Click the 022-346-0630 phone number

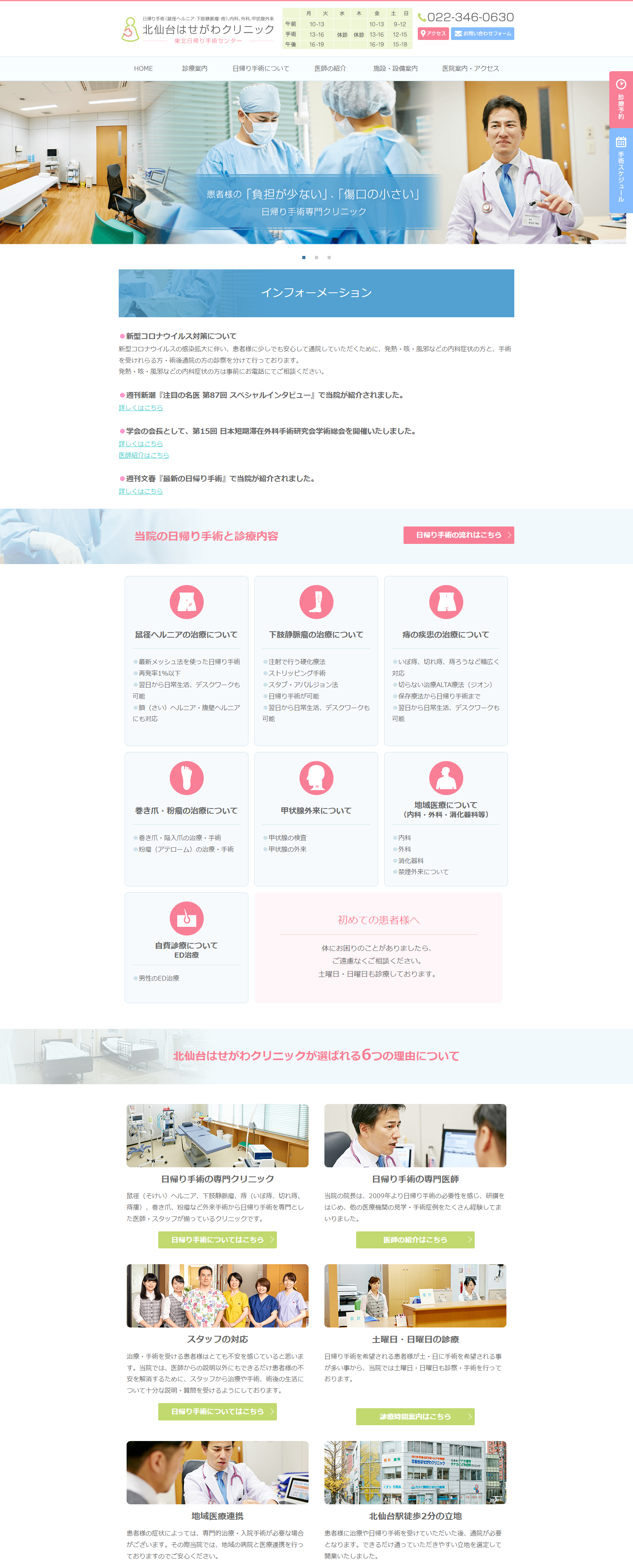coord(470,18)
